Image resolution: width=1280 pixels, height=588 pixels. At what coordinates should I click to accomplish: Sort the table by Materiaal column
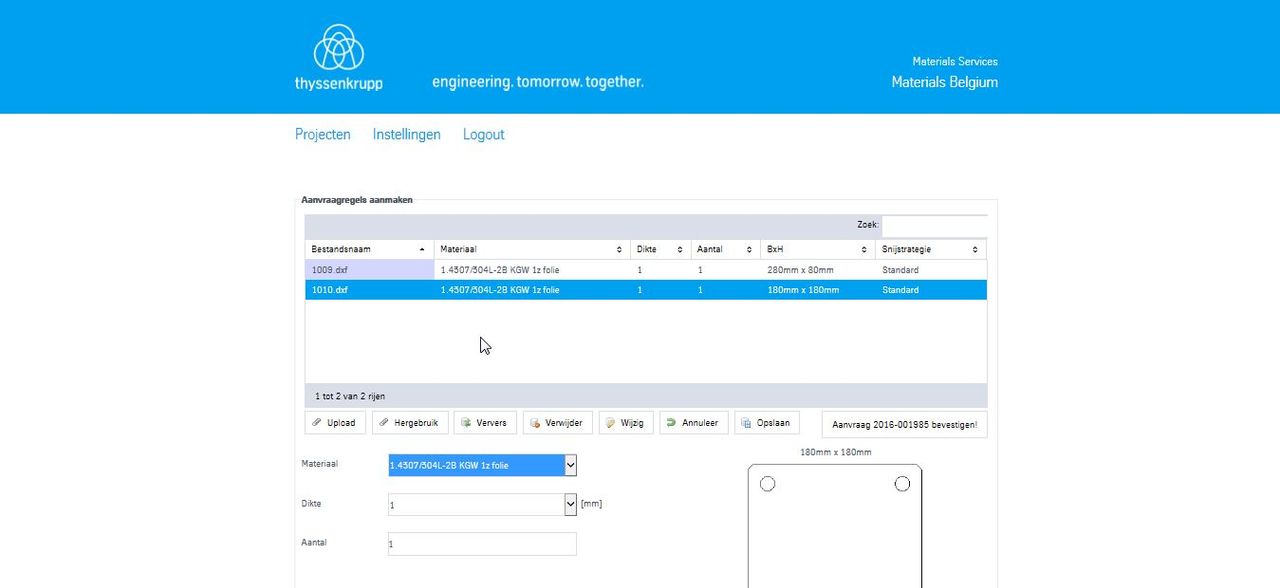click(x=532, y=249)
